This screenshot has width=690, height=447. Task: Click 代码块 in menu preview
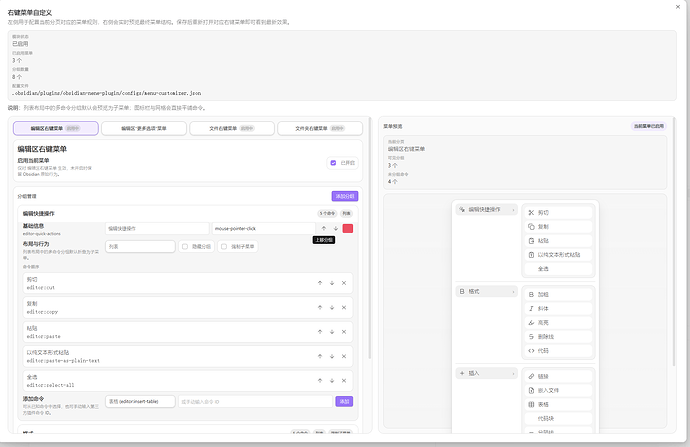(x=558, y=418)
